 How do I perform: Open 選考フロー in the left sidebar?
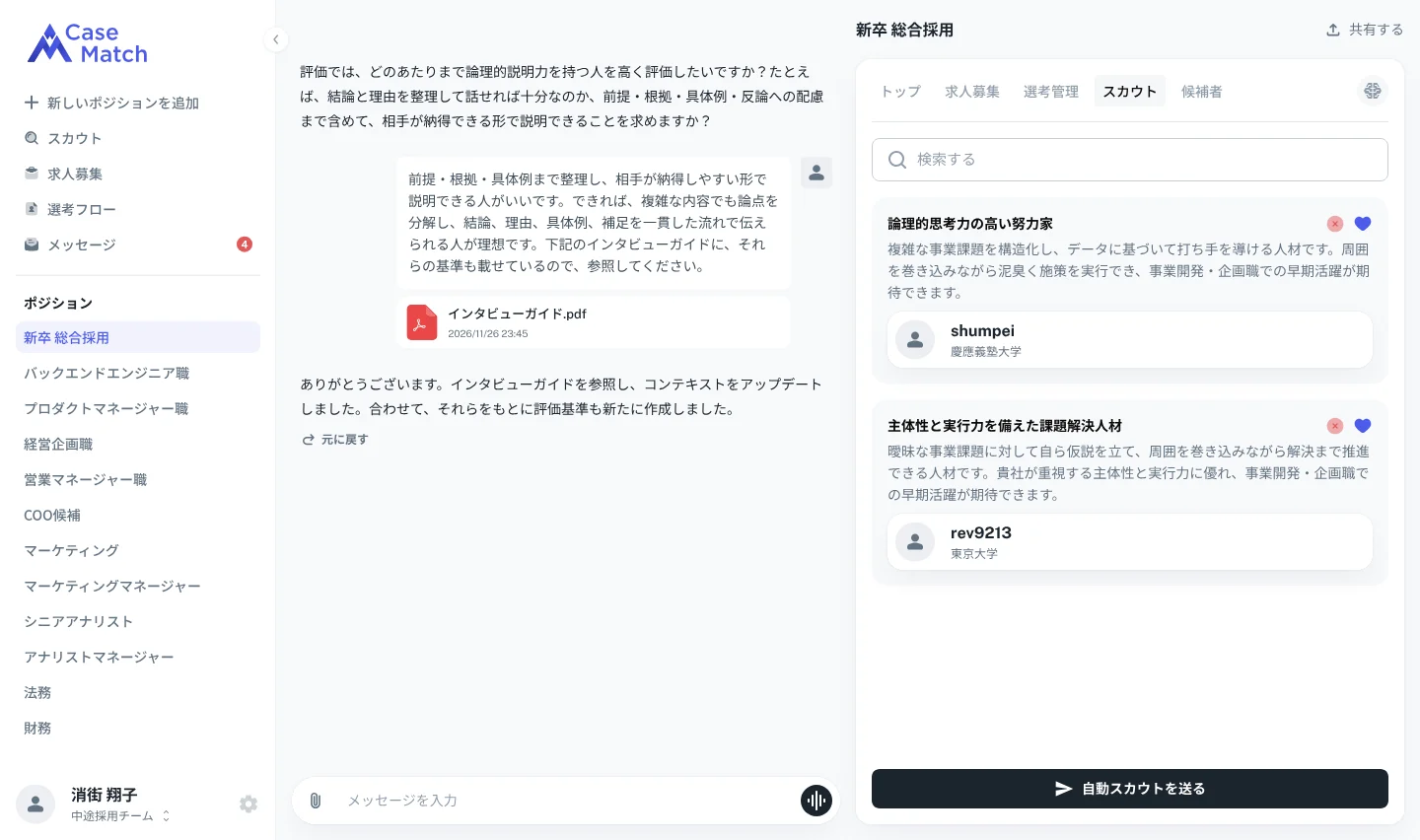[x=138, y=209]
